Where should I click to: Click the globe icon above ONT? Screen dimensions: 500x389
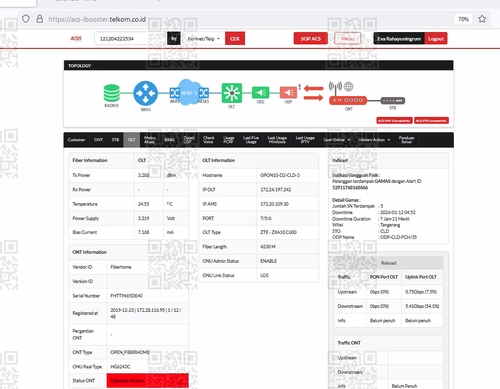click(349, 86)
